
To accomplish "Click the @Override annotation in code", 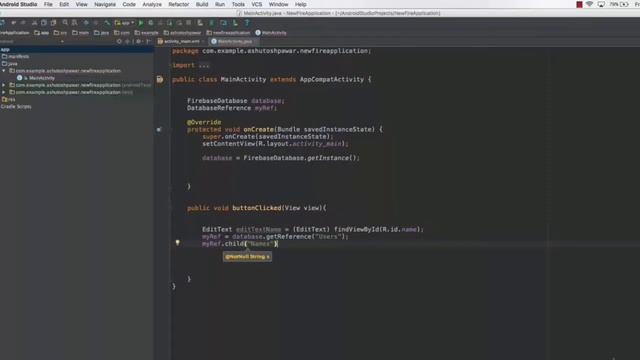I will coord(204,122).
